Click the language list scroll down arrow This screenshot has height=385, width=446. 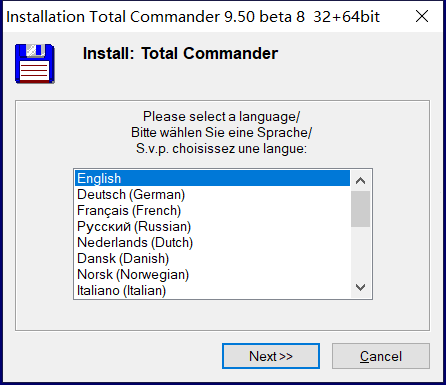(x=360, y=287)
